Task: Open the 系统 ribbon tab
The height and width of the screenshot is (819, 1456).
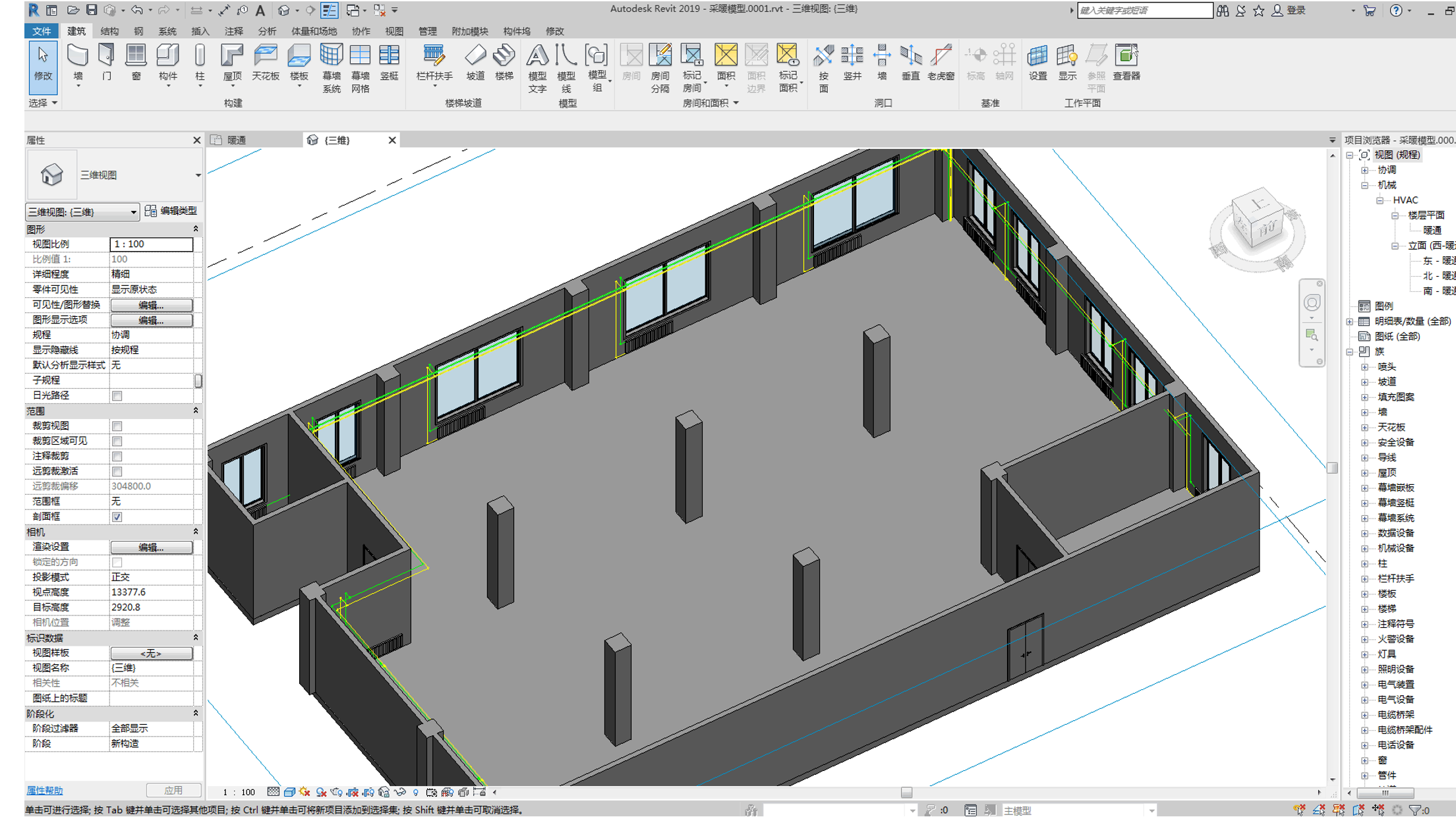Action: click(x=167, y=31)
